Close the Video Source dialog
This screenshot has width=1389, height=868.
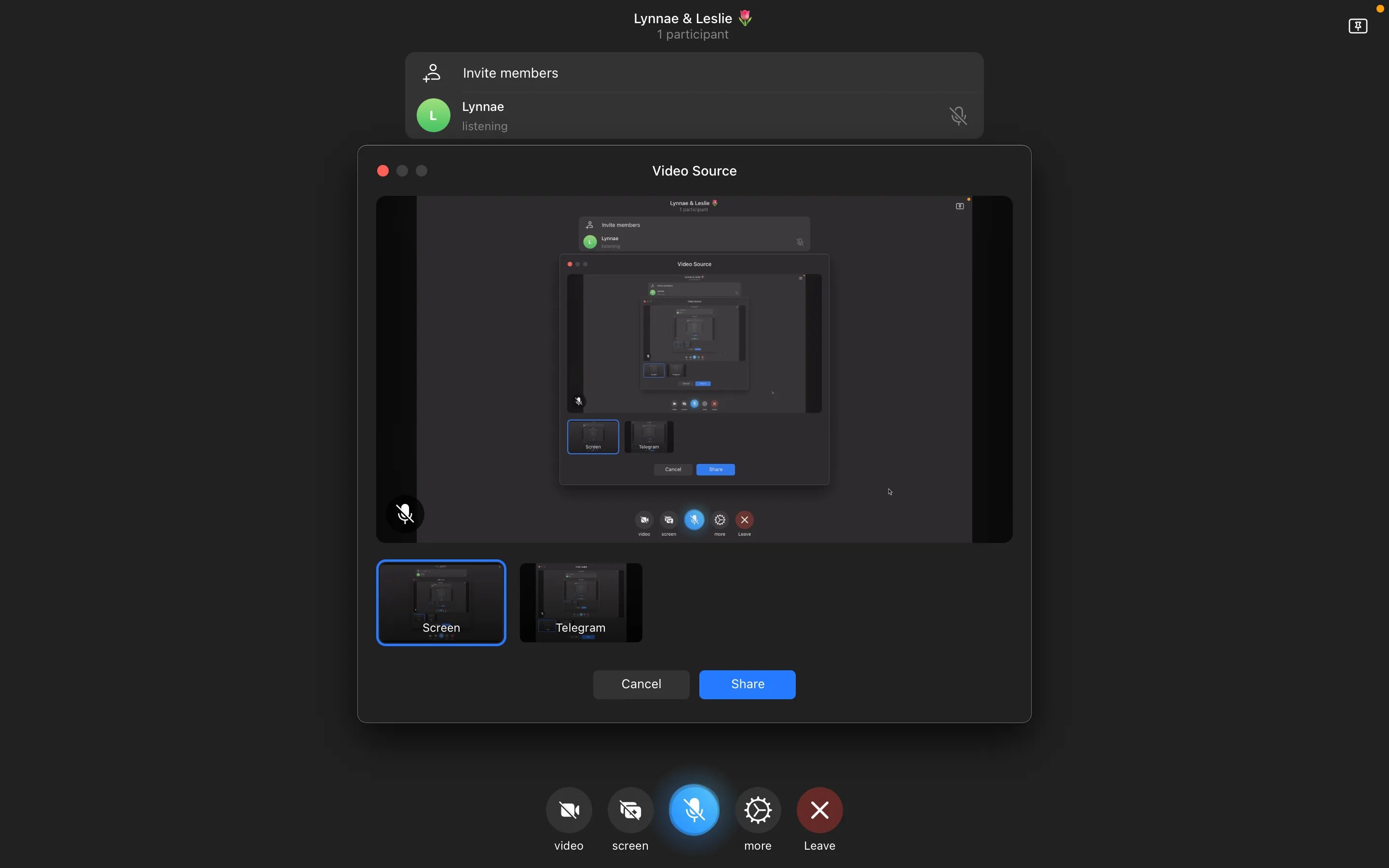point(383,171)
